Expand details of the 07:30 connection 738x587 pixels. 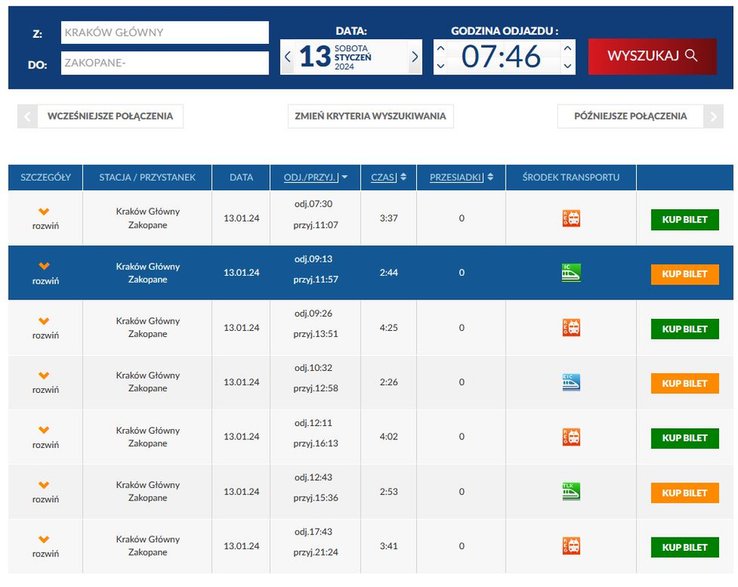tap(45, 218)
